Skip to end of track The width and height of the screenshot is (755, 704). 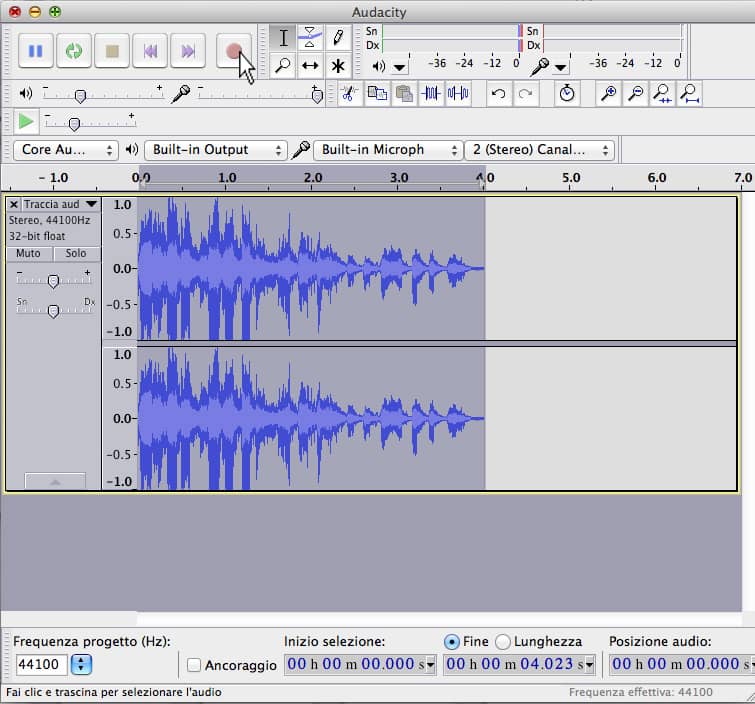[x=188, y=51]
